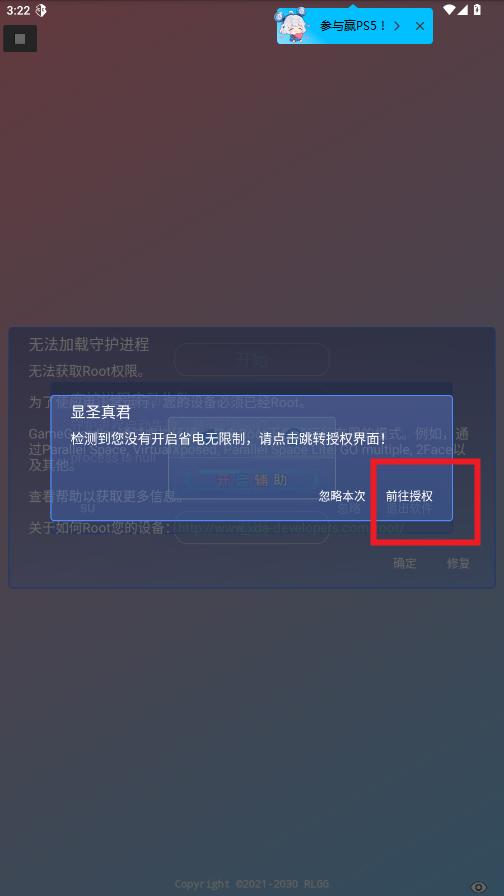Tap the app notification icon beside the clock
504x896 pixels.
click(41, 10)
